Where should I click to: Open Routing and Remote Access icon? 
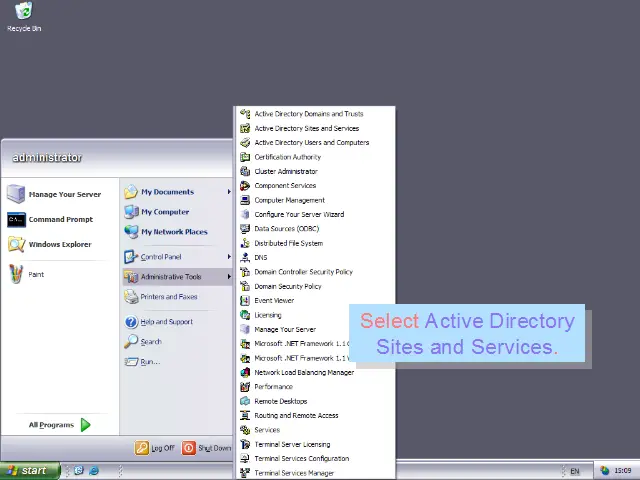pos(245,416)
